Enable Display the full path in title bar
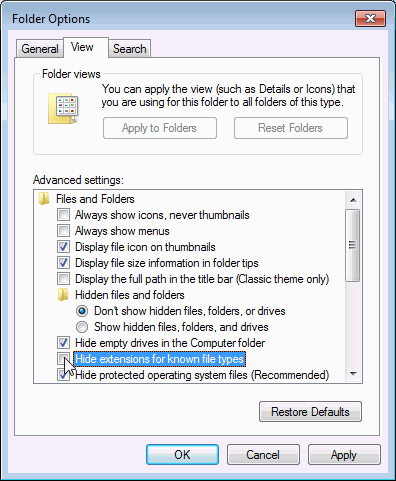Viewport: 396px width, 481px height. click(x=63, y=279)
